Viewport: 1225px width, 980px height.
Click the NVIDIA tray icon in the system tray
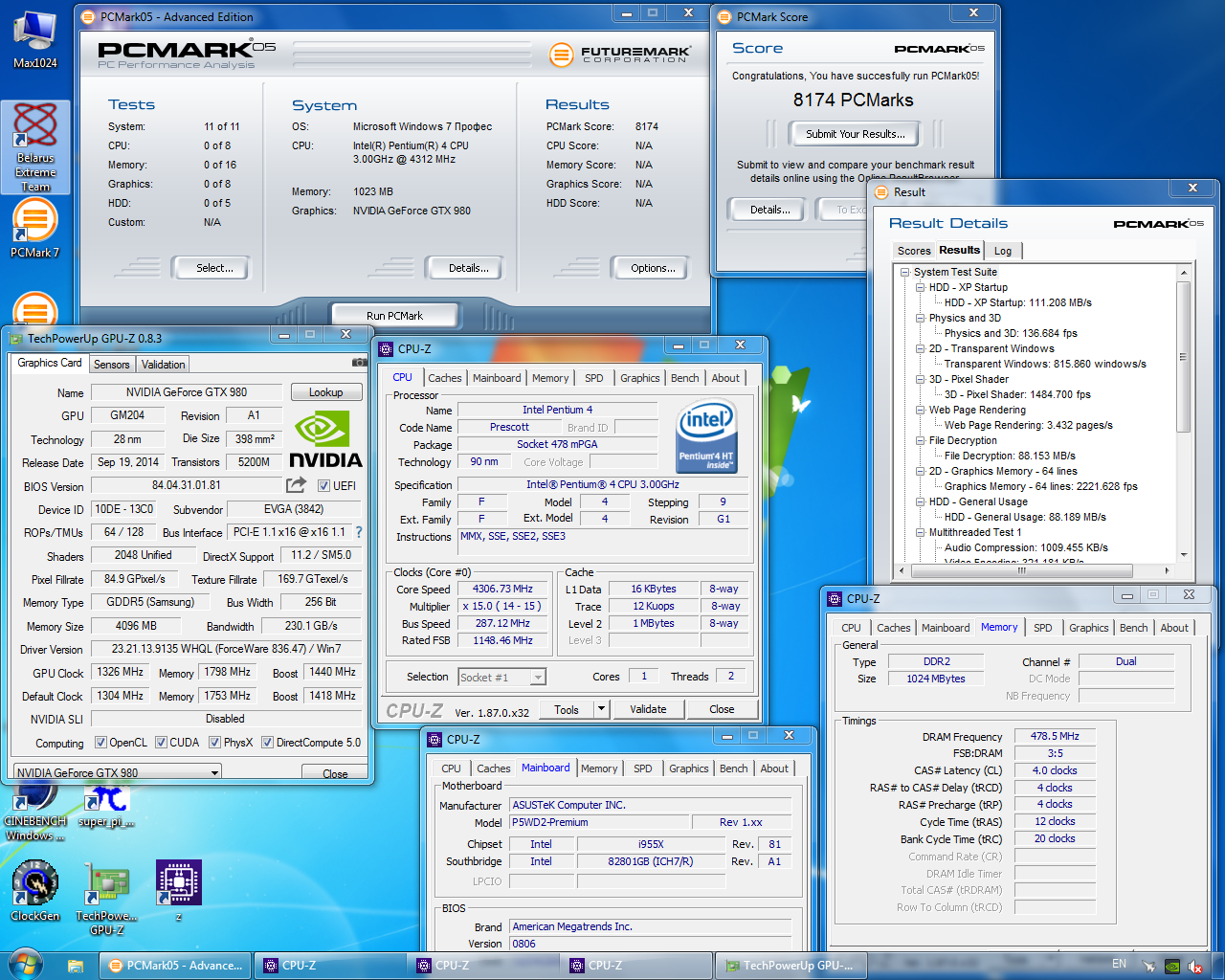1171,966
